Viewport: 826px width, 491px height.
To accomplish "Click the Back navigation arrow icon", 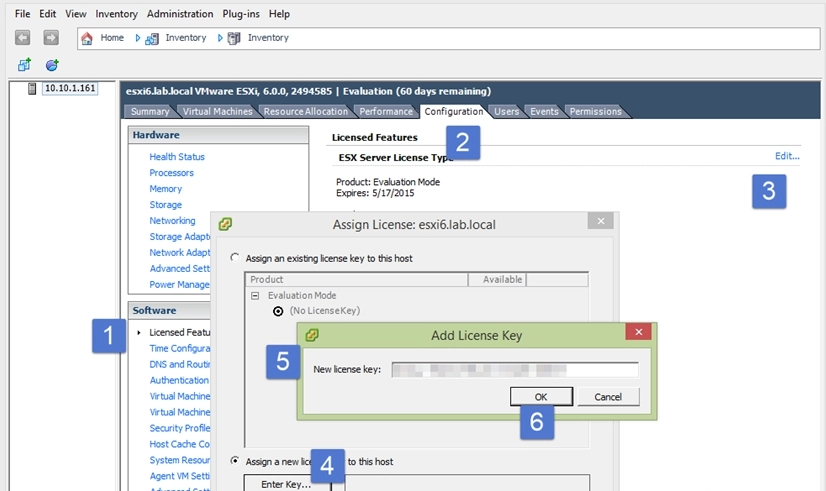I will click(22, 38).
